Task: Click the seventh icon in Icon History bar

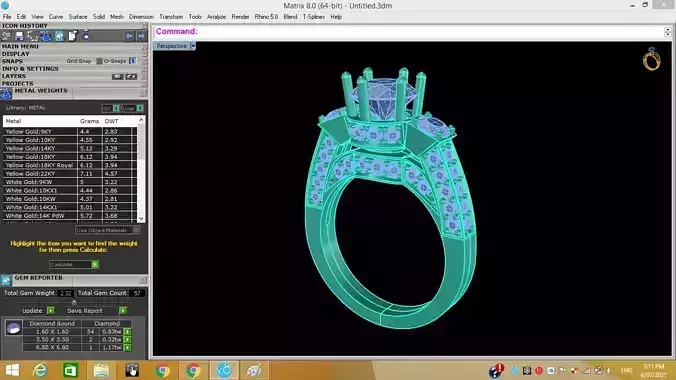Action: [86, 36]
